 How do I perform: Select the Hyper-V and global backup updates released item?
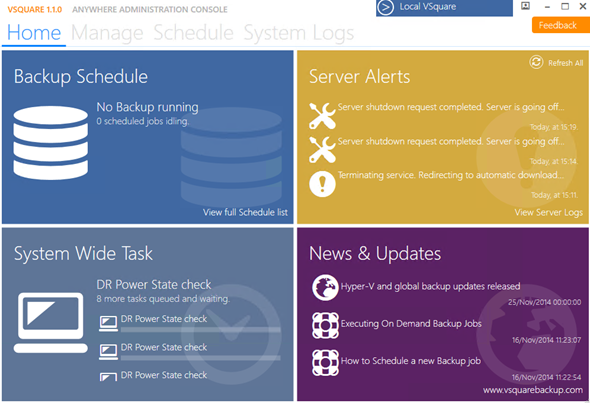point(430,286)
